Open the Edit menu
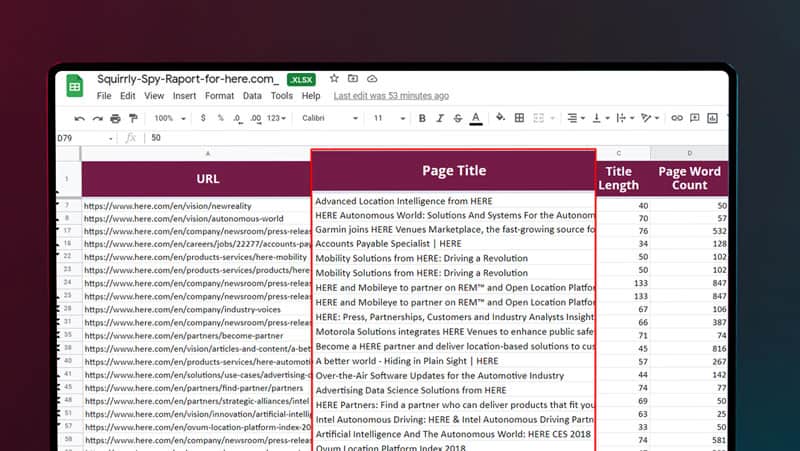The width and height of the screenshot is (800, 451). 128,96
